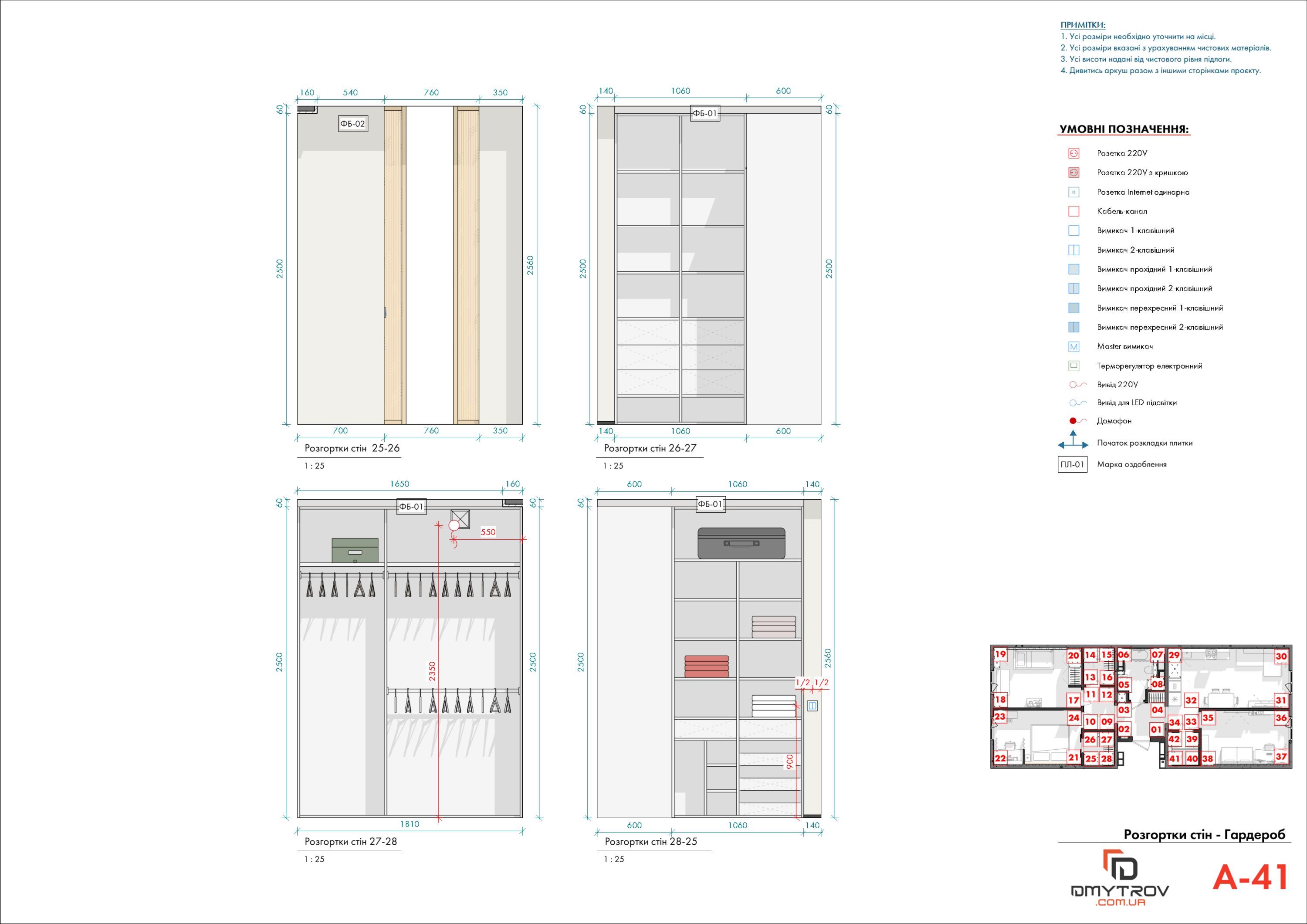
Task: Select room marker 01 on the key plan
Action: 1156,729
